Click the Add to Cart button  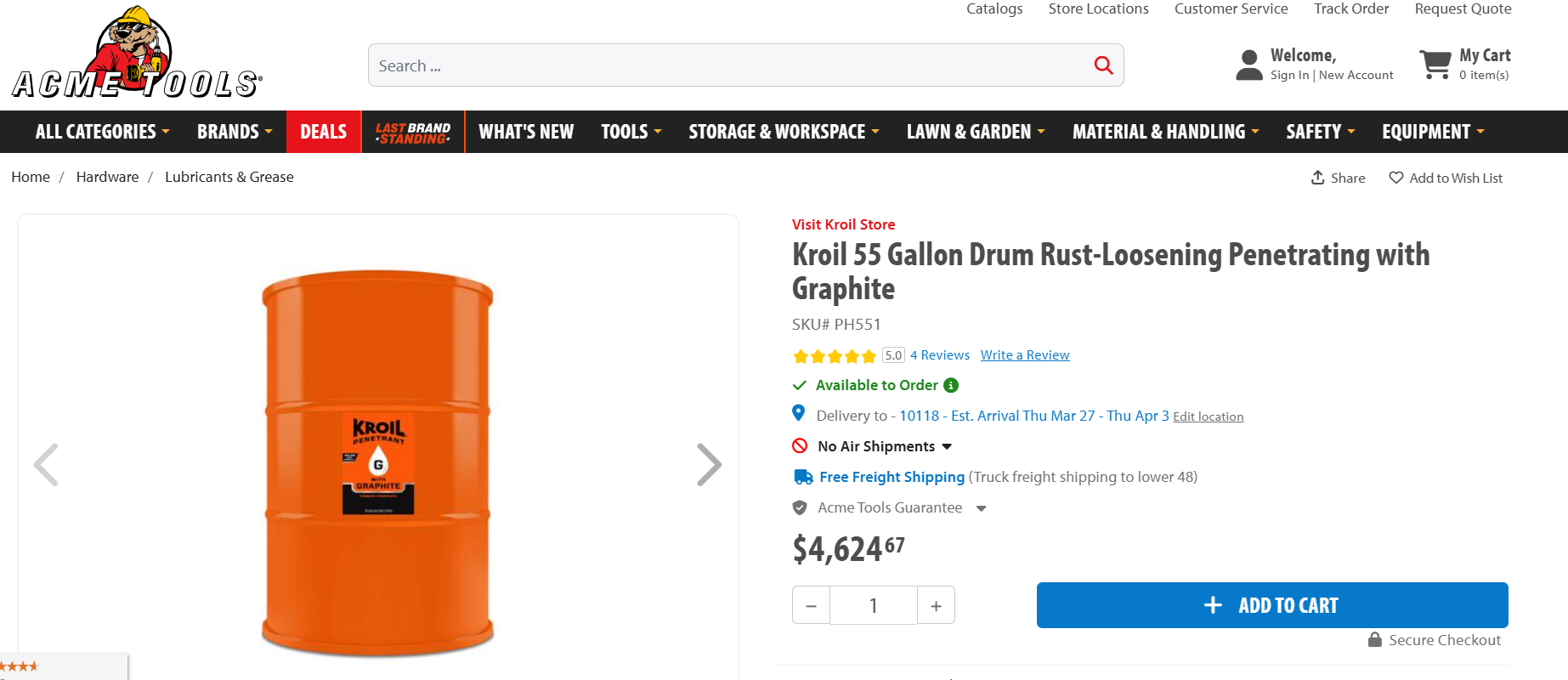(x=1271, y=605)
